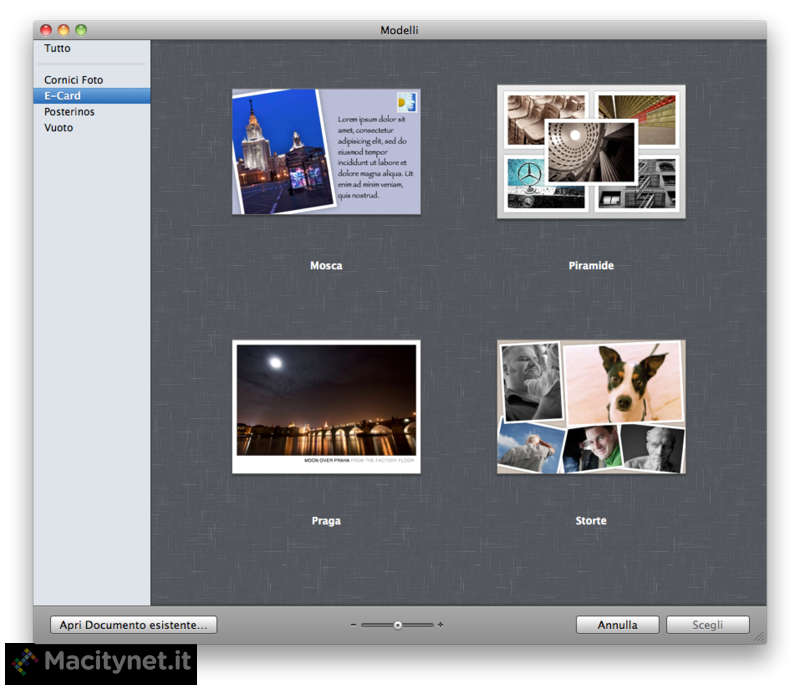The height and width of the screenshot is (690, 800).
Task: Click the minus icon beside zoom slider
Action: (x=354, y=625)
